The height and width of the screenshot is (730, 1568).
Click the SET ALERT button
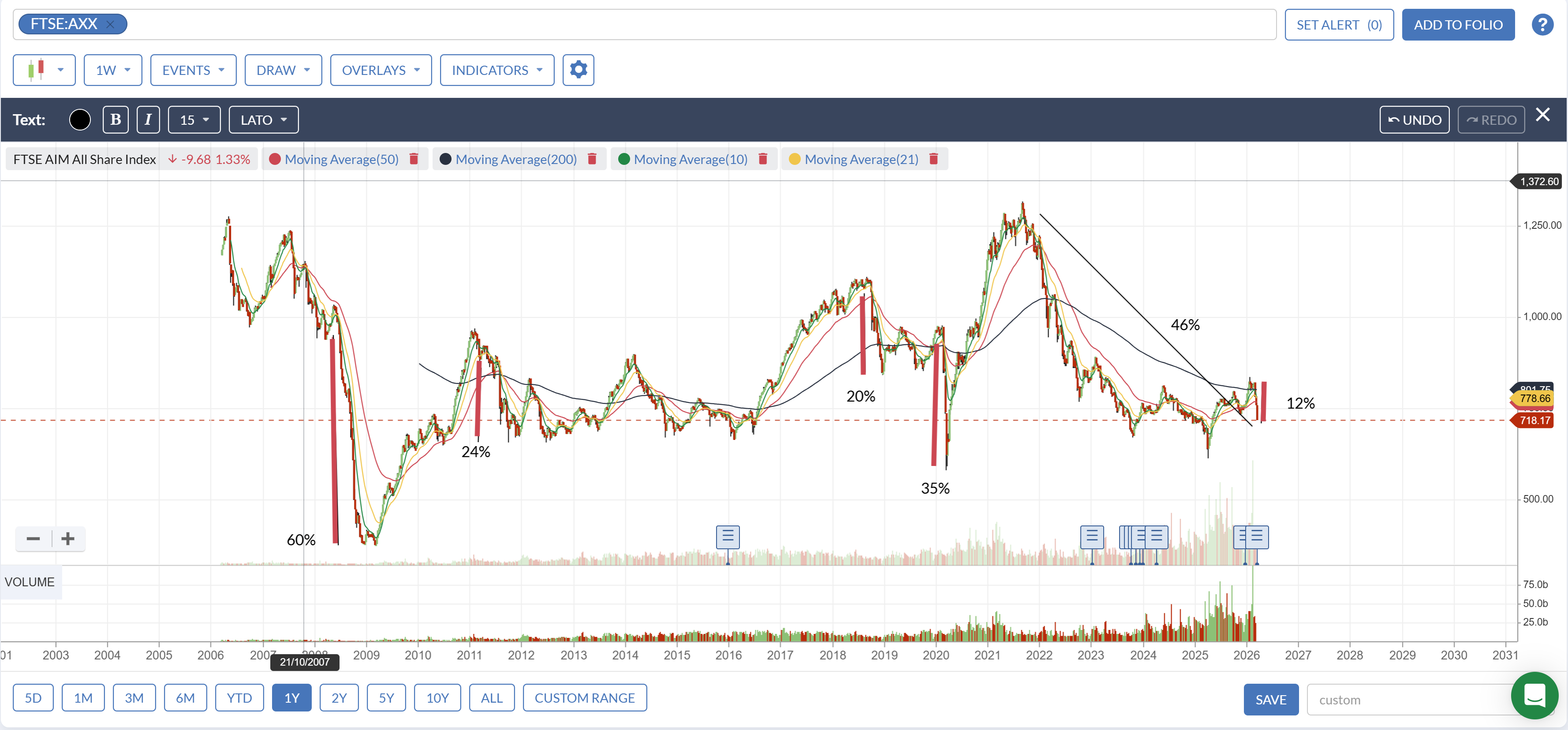point(1339,25)
